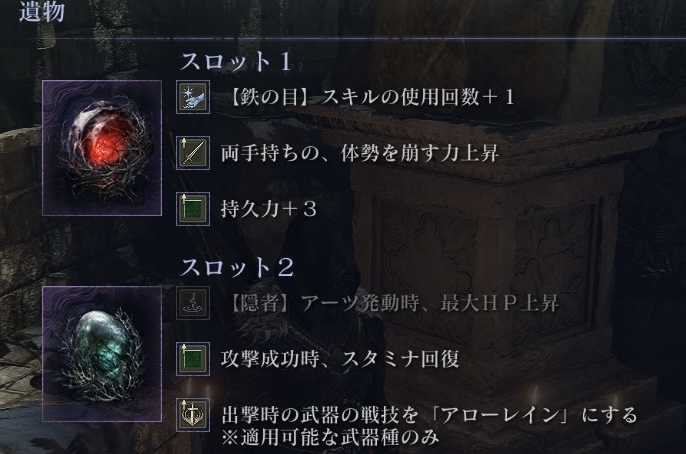Click the green 持久力+3 effect icon
Screen dimensions: 686x454
pos(193,209)
